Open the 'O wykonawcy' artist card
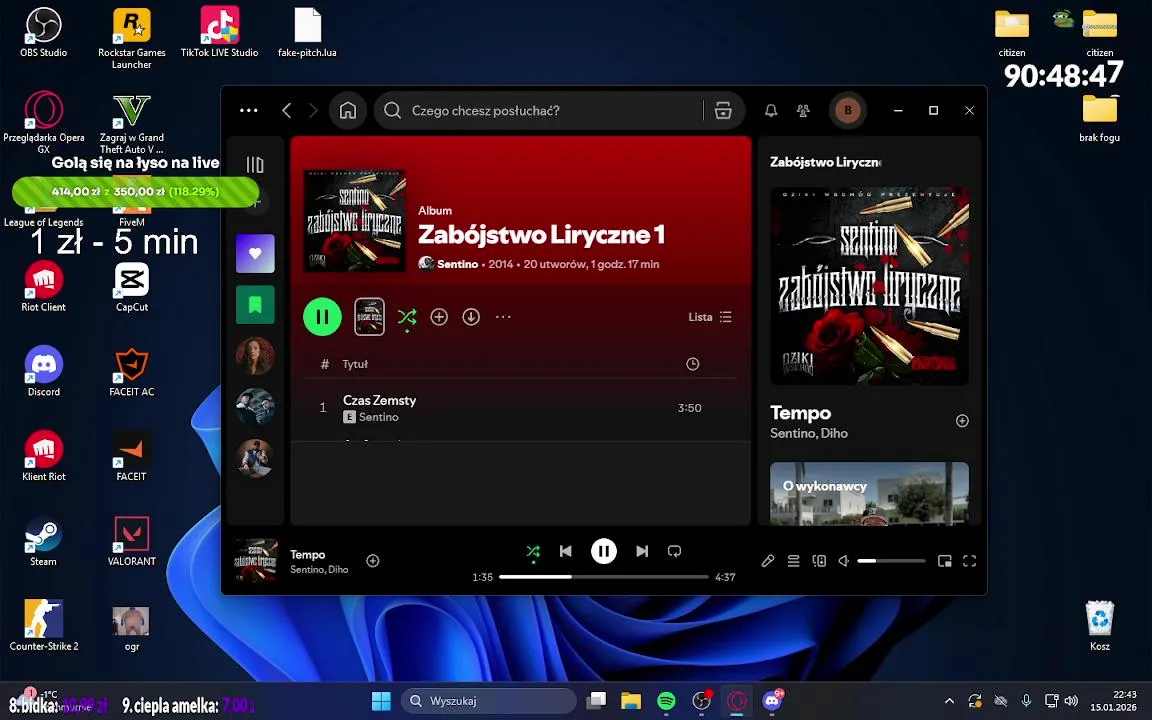Viewport: 1152px width, 720px height. click(869, 493)
